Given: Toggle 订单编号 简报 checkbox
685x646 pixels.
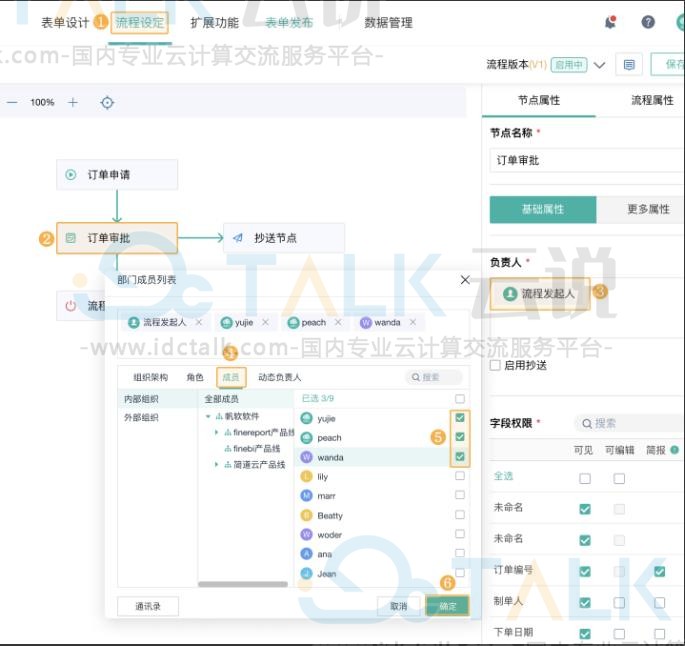Looking at the screenshot, I should [x=660, y=571].
